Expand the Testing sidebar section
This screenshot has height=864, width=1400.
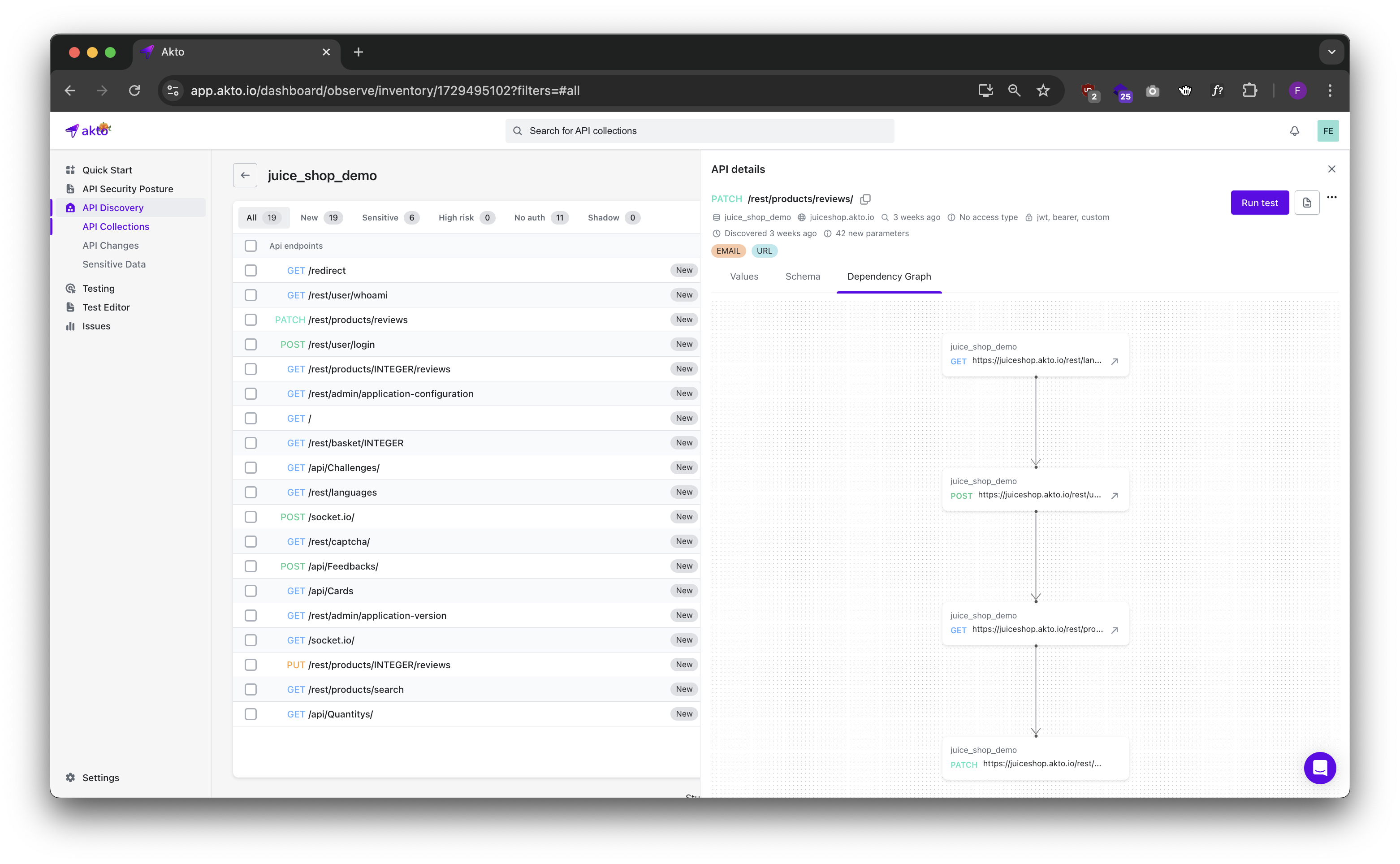(98, 289)
